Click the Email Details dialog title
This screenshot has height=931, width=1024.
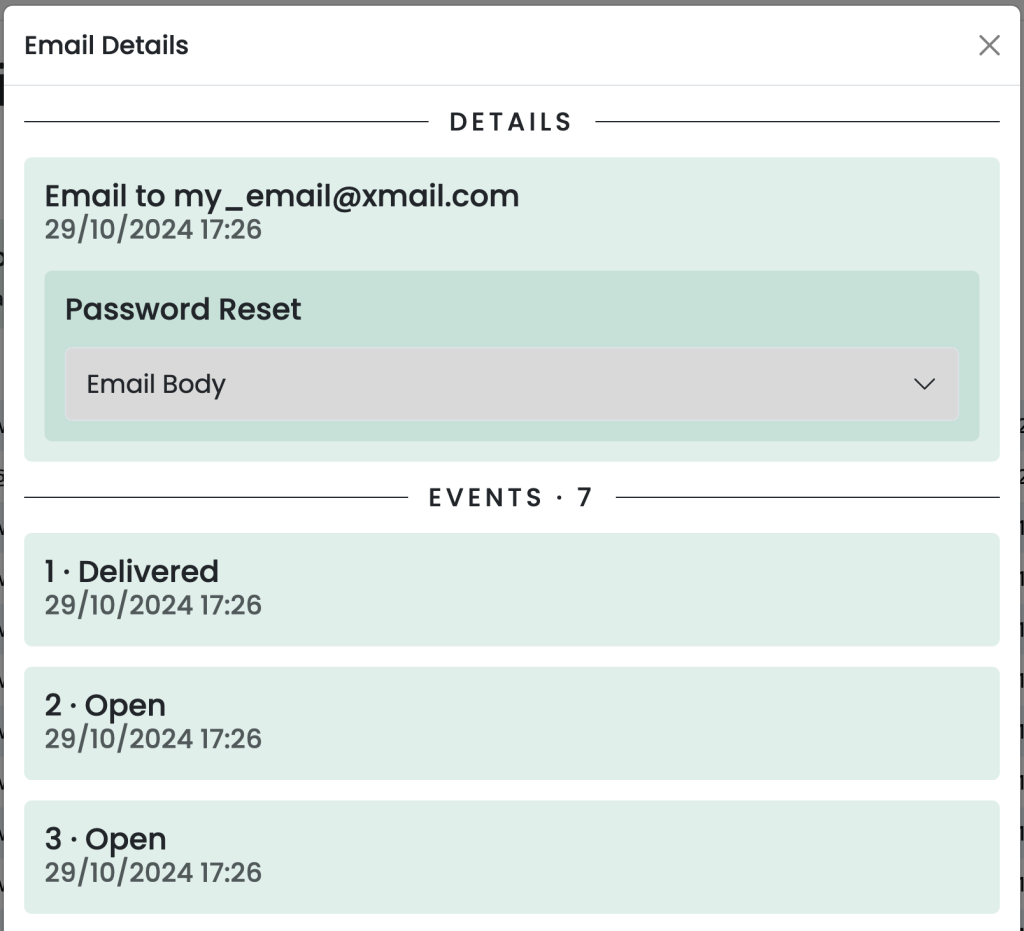[106, 46]
